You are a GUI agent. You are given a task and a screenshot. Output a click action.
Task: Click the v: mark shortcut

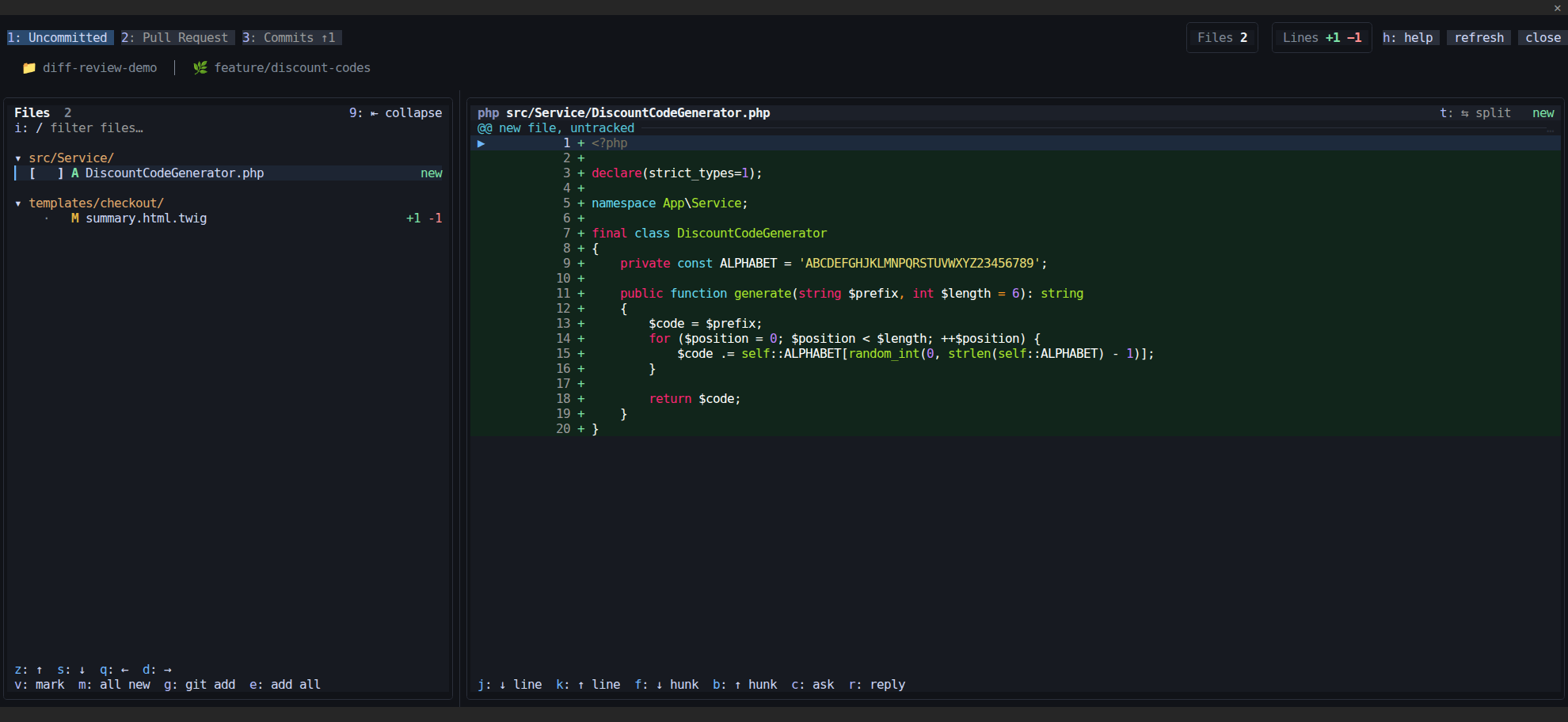coord(40,685)
